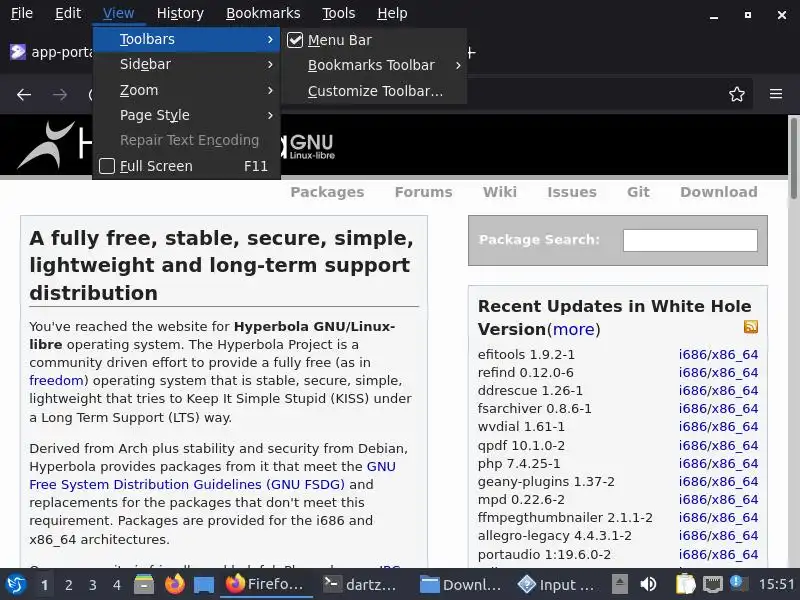Click the eject/removable media tray icon
800x600 pixels.
click(620, 584)
